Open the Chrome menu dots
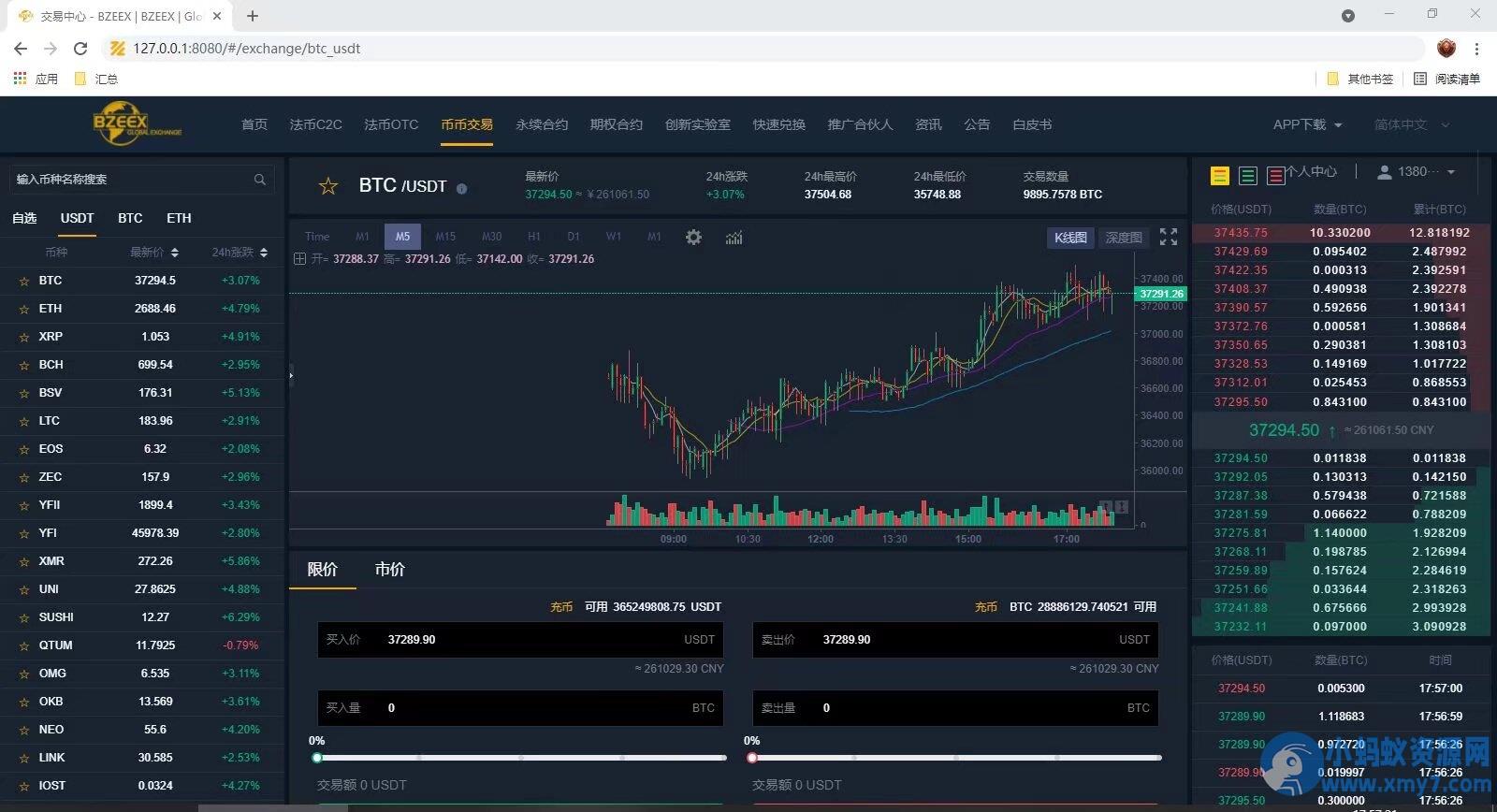The height and width of the screenshot is (812, 1497). [x=1477, y=49]
